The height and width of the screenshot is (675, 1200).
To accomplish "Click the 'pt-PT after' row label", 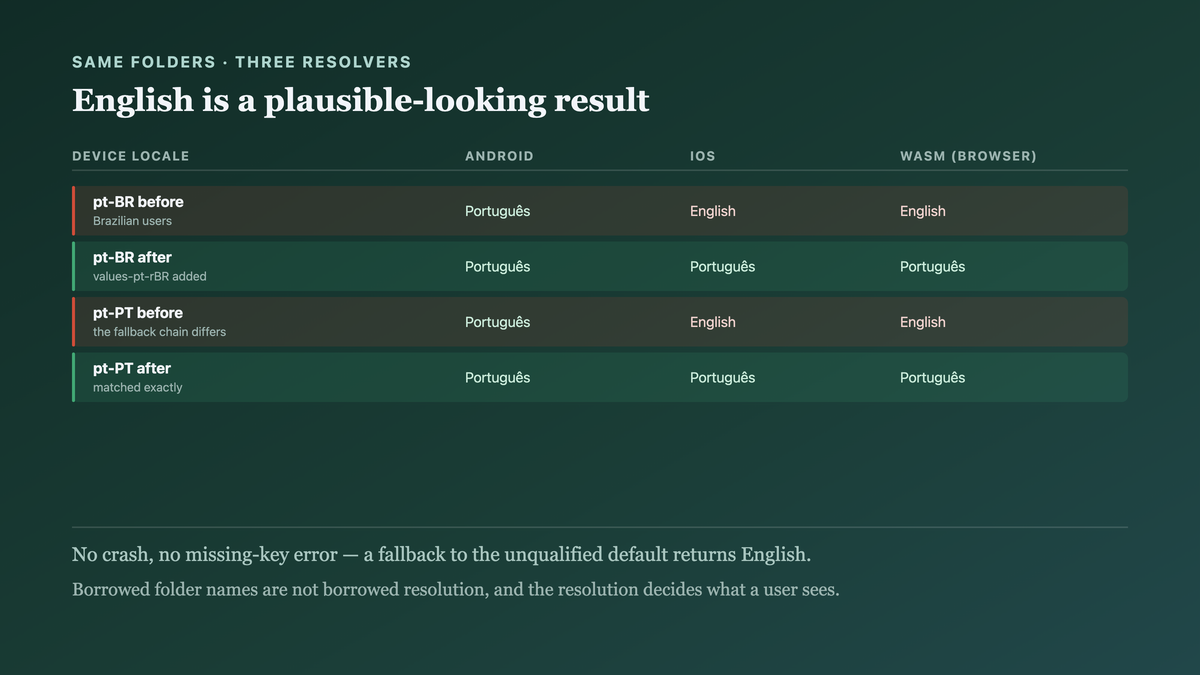I will pyautogui.click(x=132, y=368).
